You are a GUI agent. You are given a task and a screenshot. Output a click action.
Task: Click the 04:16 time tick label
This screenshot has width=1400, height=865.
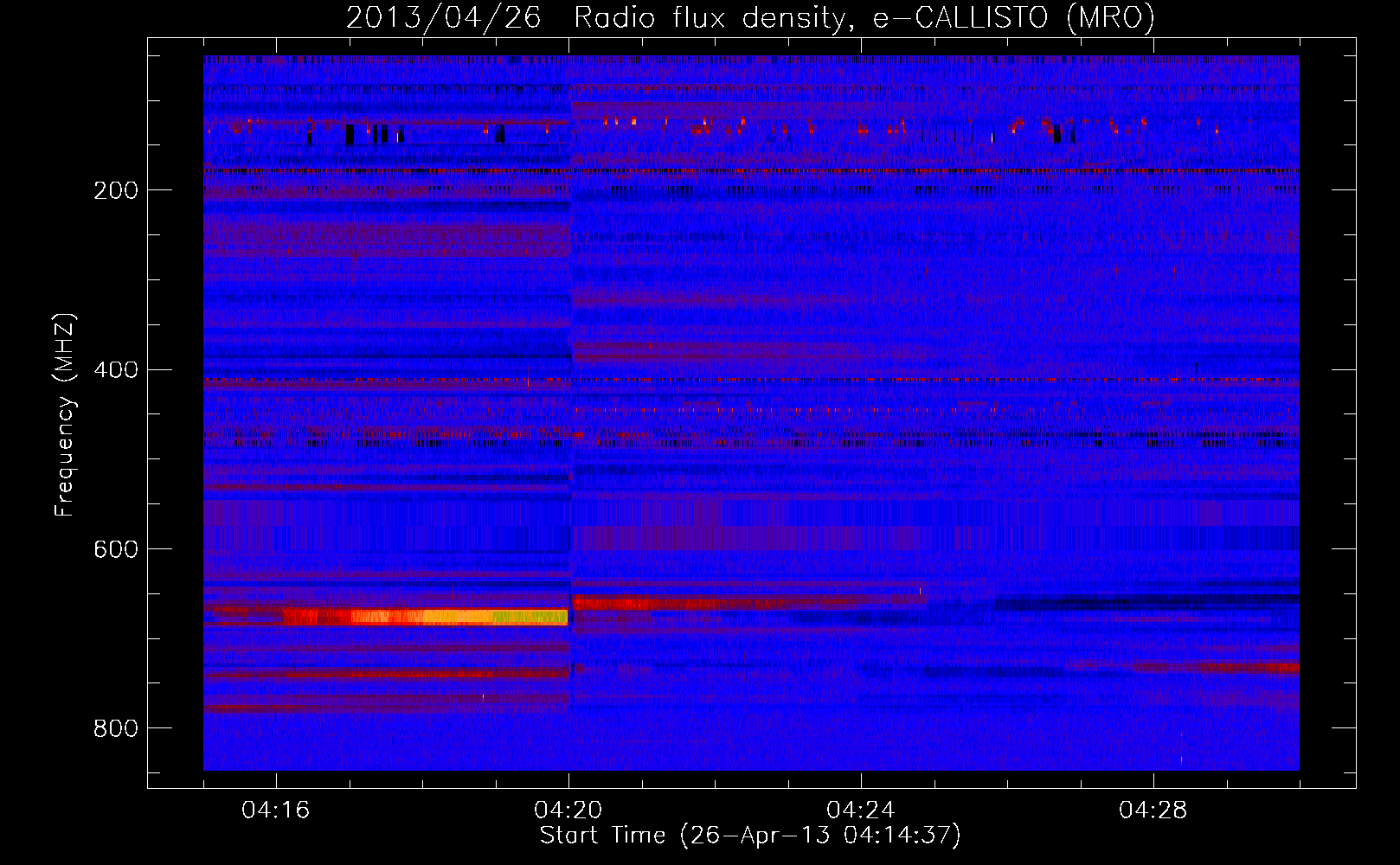[x=276, y=811]
